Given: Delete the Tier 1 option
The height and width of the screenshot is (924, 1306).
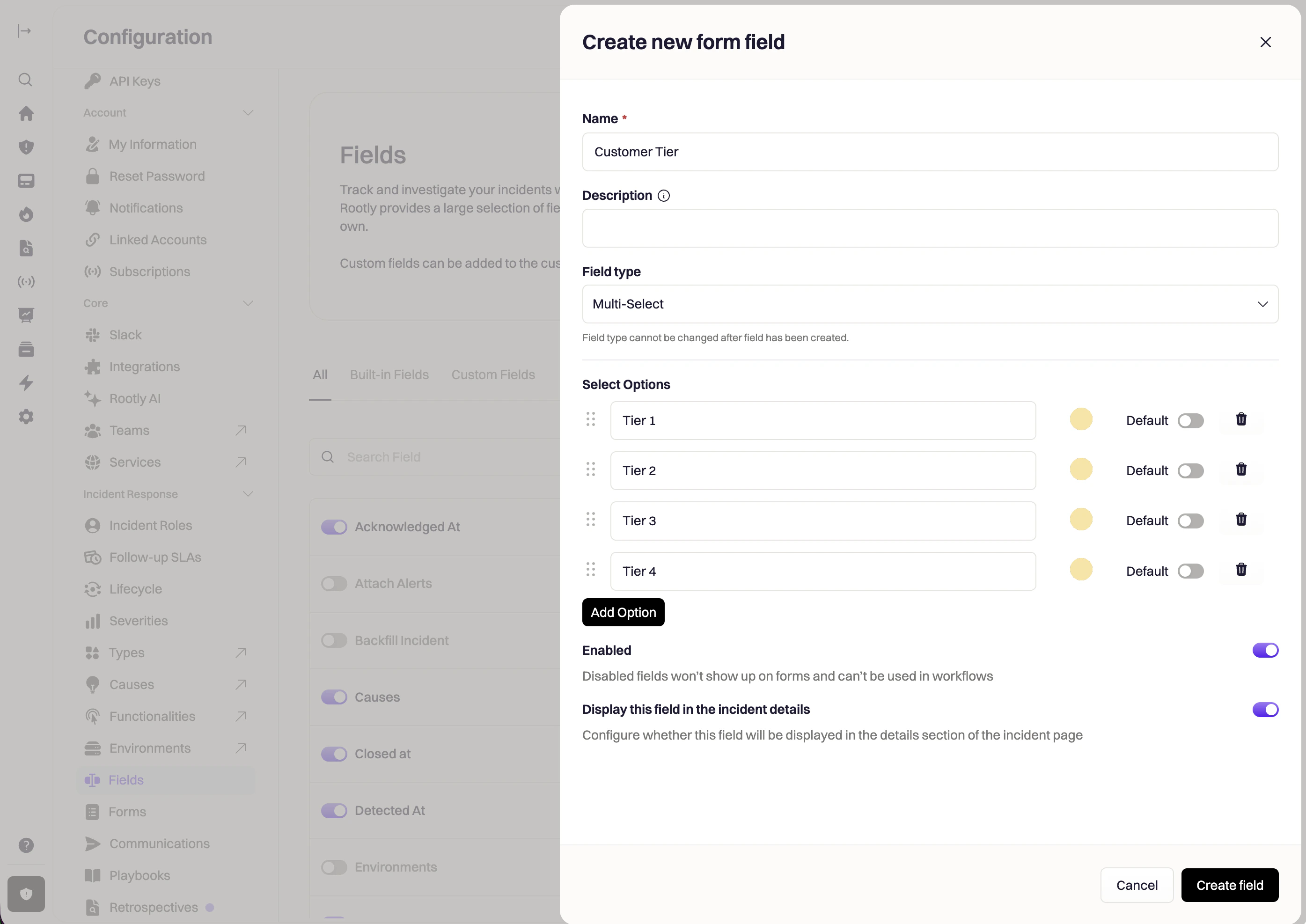Looking at the screenshot, I should (x=1240, y=419).
